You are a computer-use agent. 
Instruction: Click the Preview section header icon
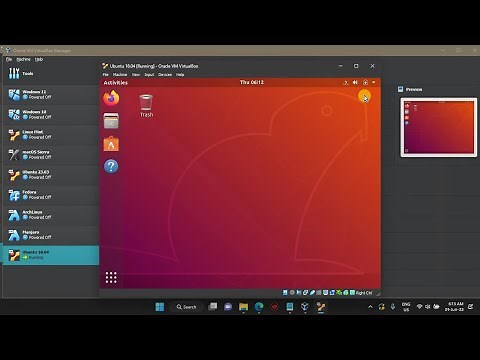tap(401, 89)
